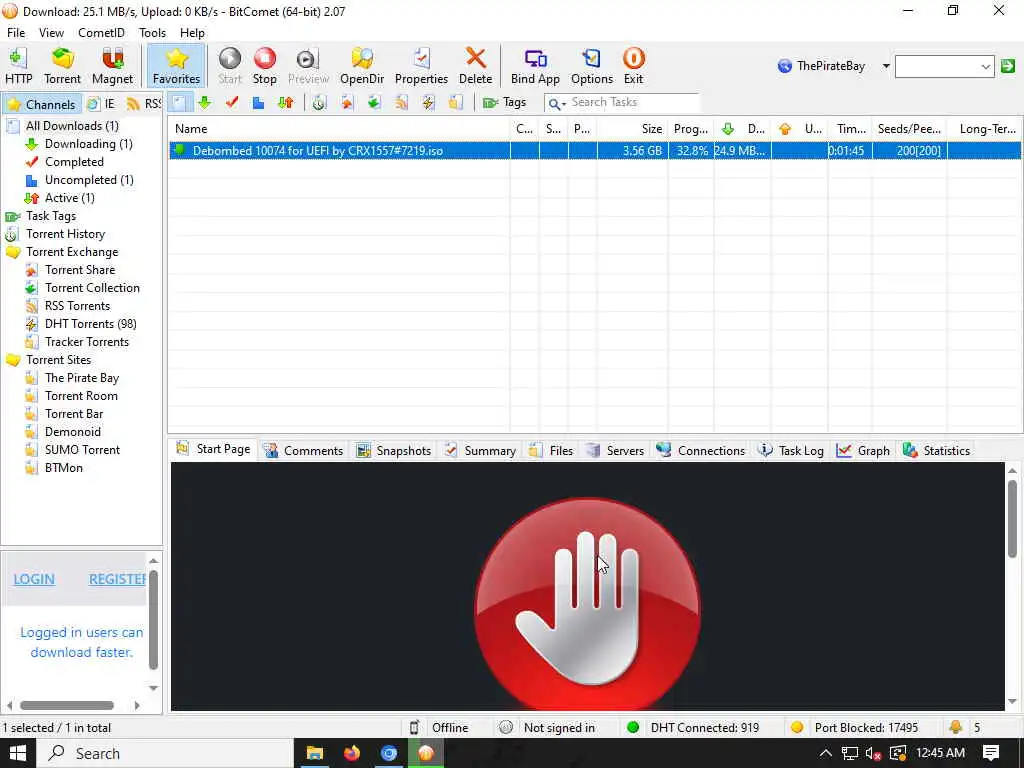This screenshot has width=1024, height=768.
Task: Open the Options dialog
Action: click(x=592, y=66)
